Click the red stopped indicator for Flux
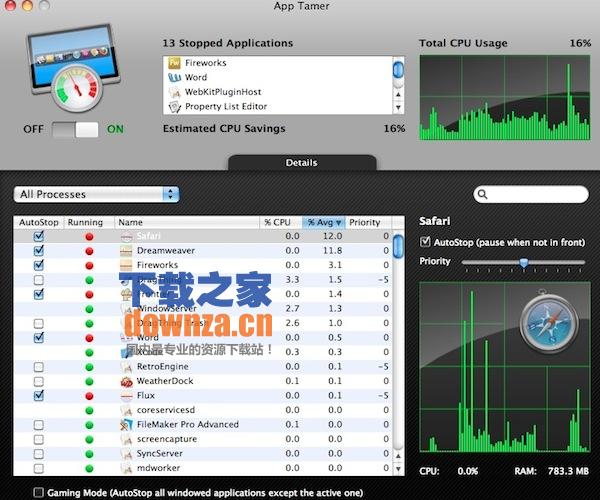The image size is (600, 500). click(89, 396)
